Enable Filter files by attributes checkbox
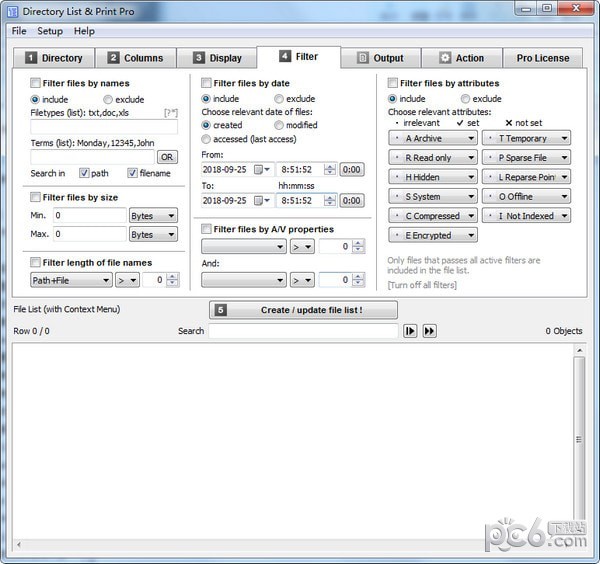This screenshot has width=600, height=564. click(x=393, y=83)
